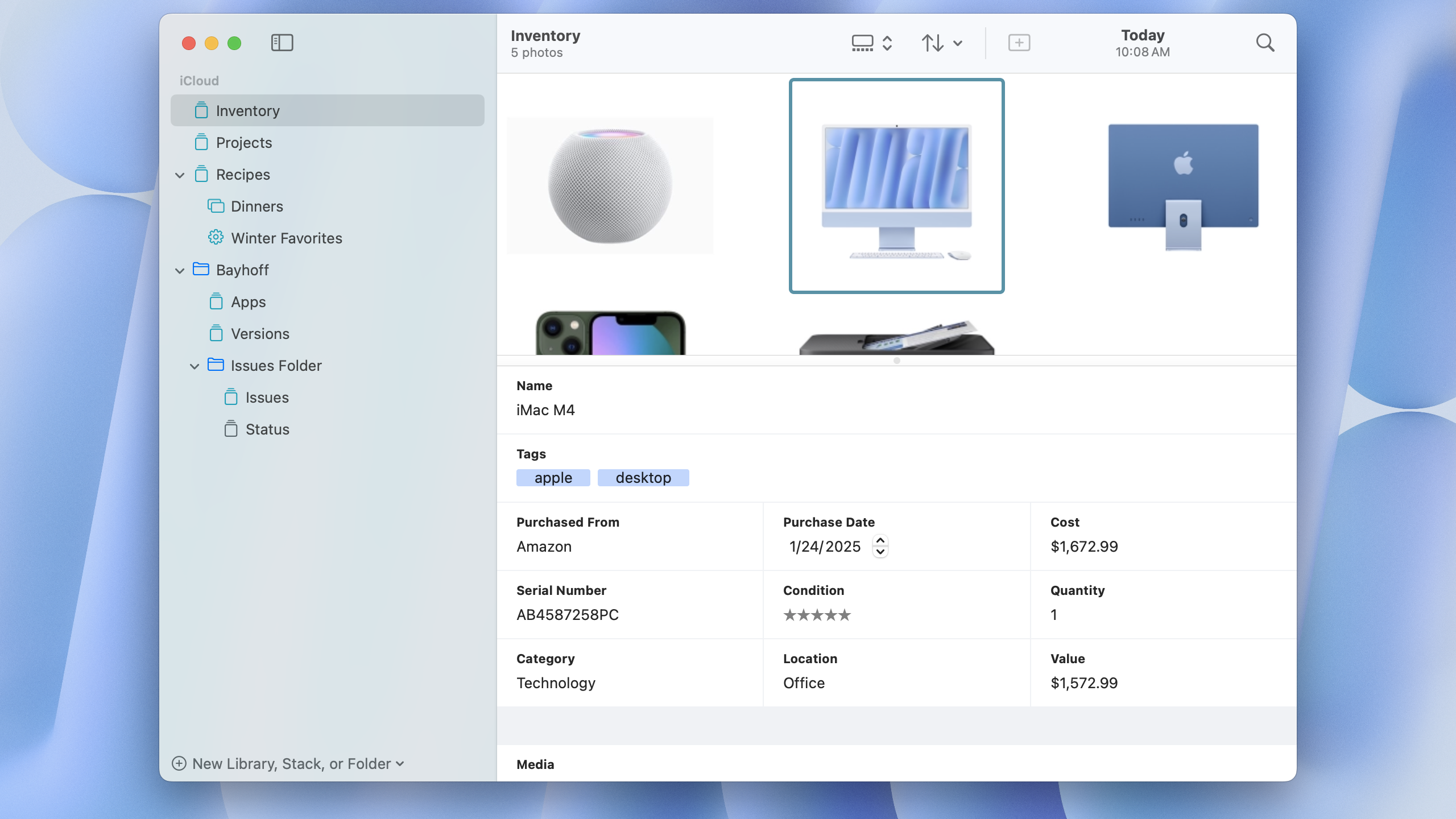This screenshot has width=1456, height=819.
Task: Collapse the Issues Folder chevron
Action: pyautogui.click(x=195, y=366)
